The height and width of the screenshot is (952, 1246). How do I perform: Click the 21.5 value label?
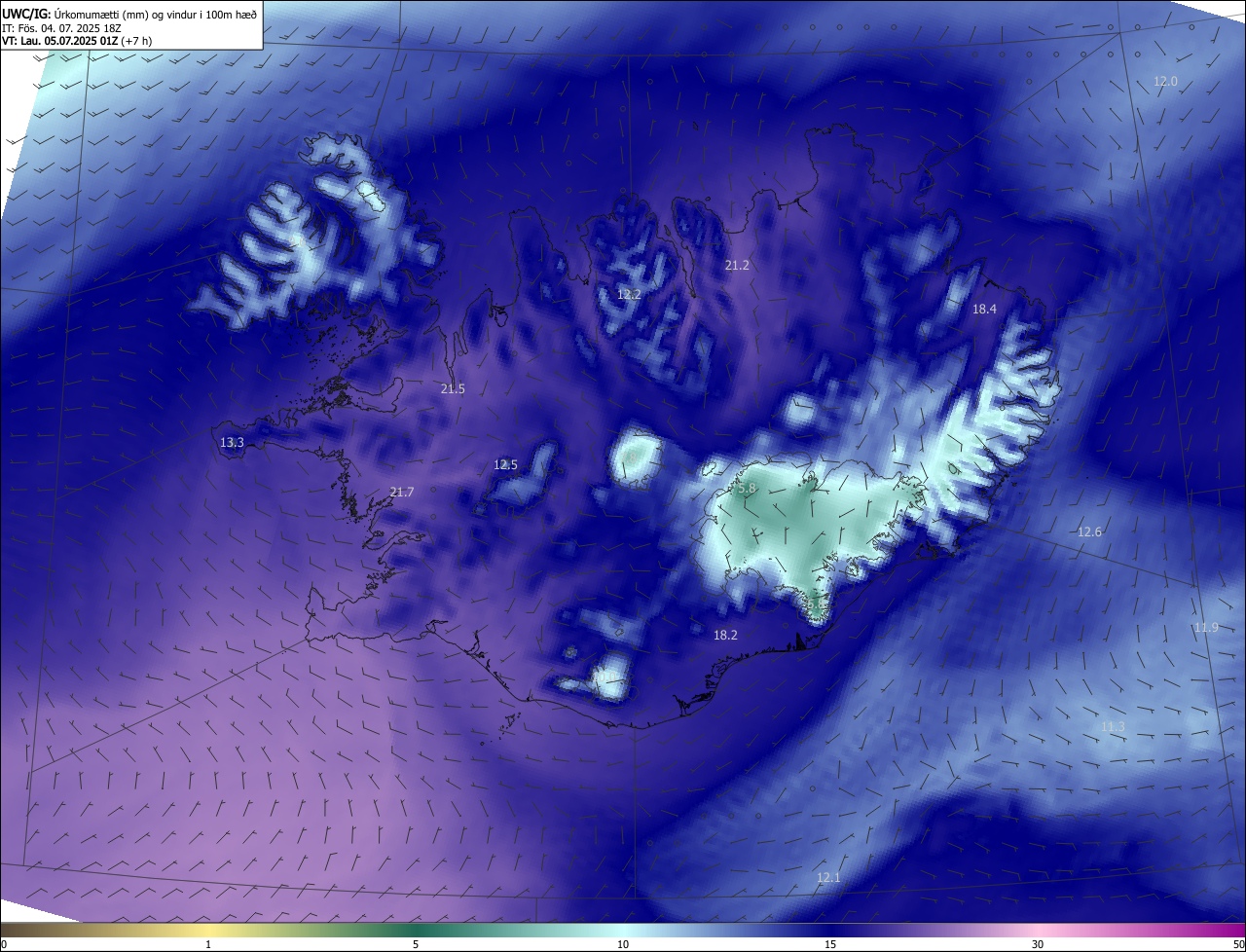click(453, 388)
